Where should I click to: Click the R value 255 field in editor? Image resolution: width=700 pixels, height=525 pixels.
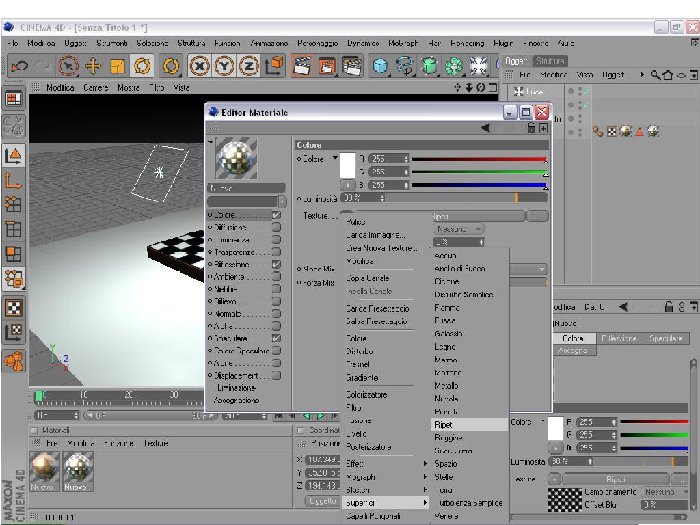(389, 158)
